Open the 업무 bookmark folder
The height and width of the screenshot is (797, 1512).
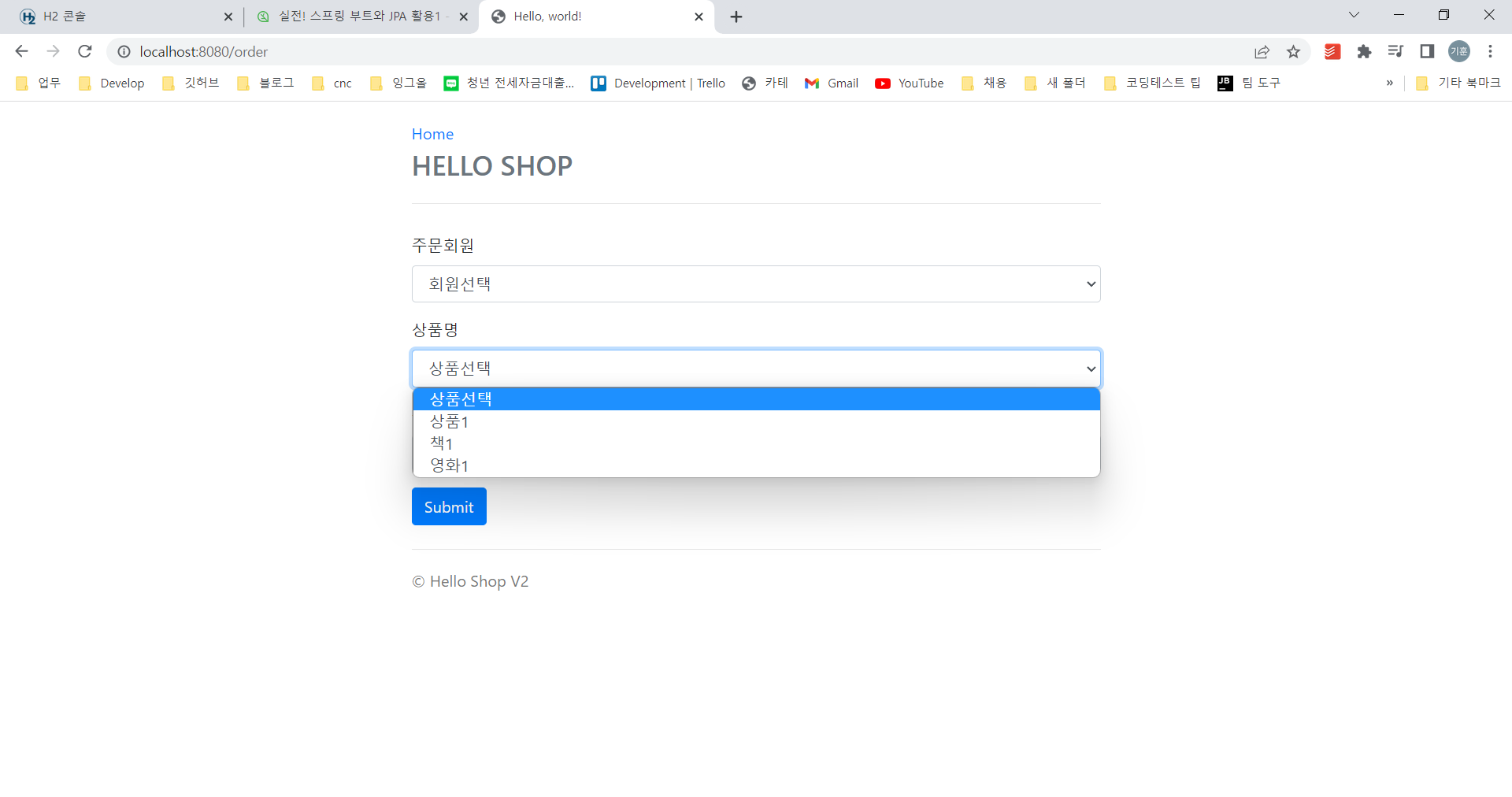pyautogui.click(x=39, y=83)
